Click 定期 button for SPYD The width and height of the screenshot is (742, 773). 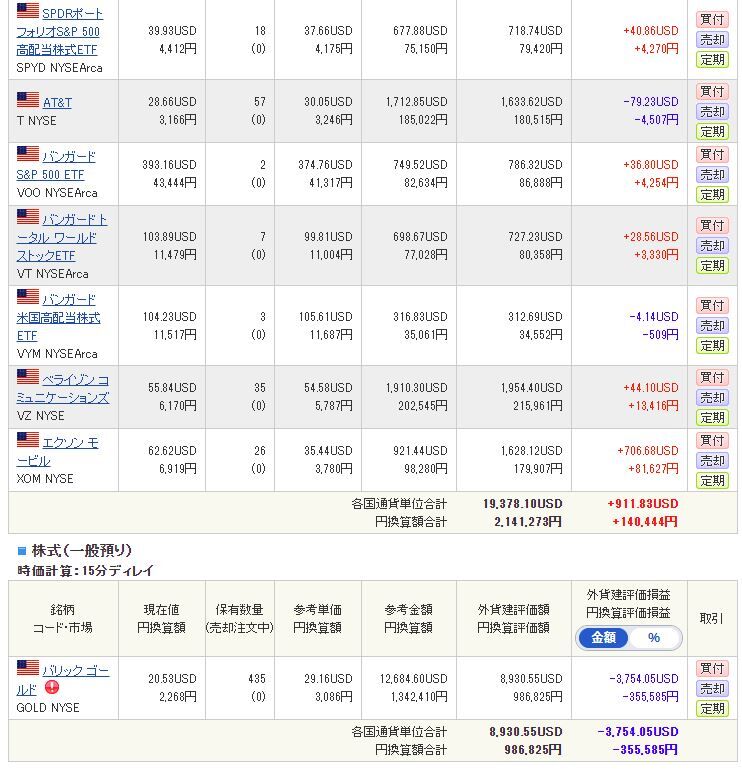tap(712, 60)
